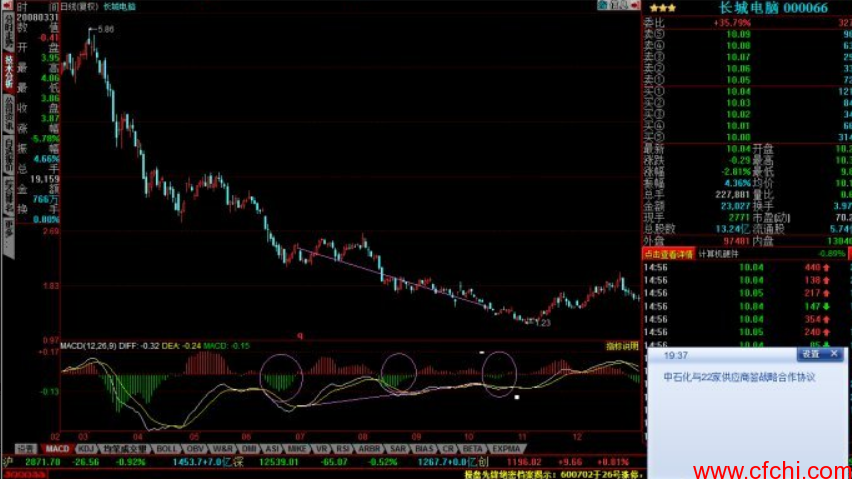Switch to the ASI indicator tab

pyautogui.click(x=272, y=449)
